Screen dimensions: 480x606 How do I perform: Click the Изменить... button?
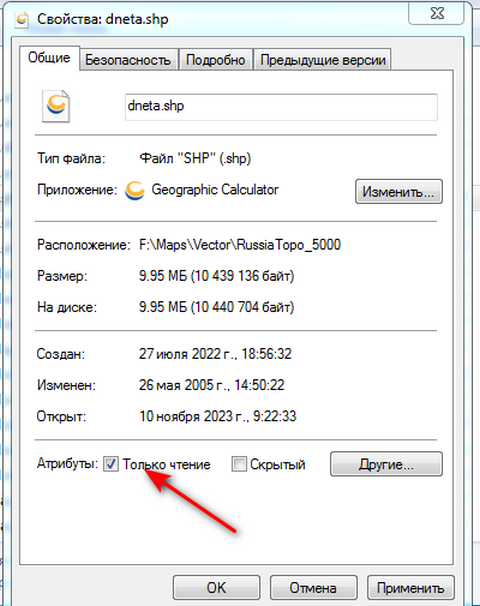398,191
